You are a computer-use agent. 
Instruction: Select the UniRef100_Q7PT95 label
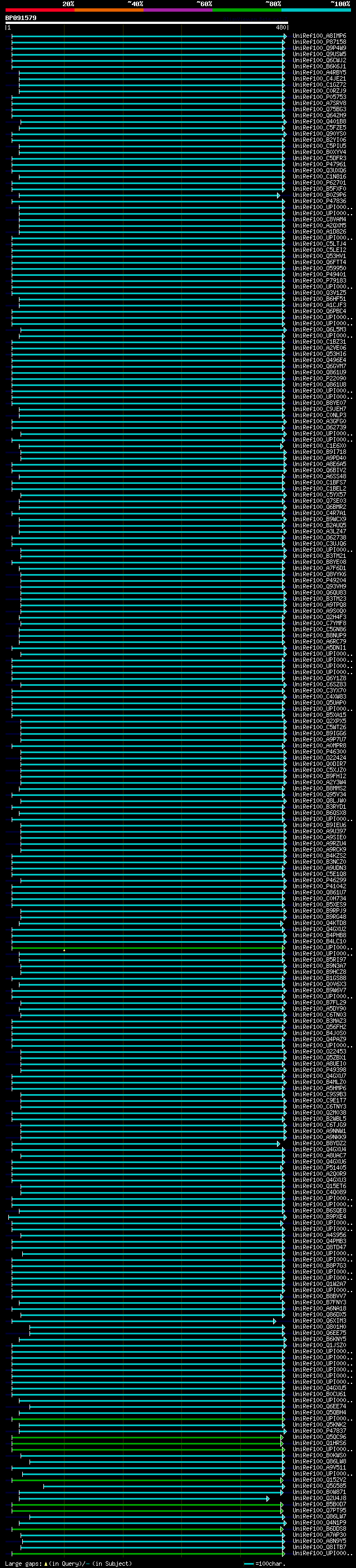coord(319,1510)
